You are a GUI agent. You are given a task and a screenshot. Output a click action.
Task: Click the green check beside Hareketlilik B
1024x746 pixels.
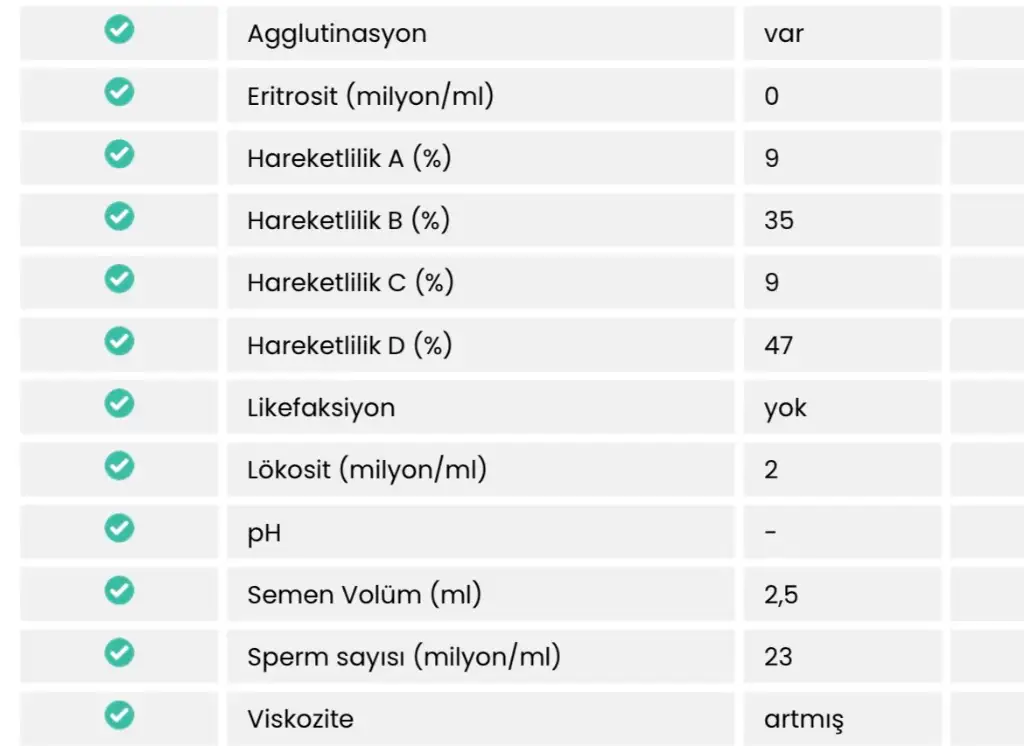(119, 217)
